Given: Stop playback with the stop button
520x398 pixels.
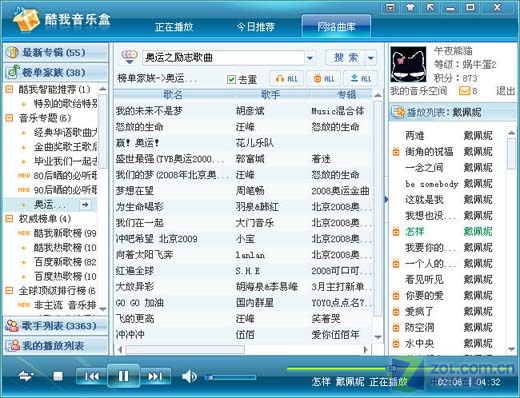Looking at the screenshot, I should pyautogui.click(x=58, y=376).
